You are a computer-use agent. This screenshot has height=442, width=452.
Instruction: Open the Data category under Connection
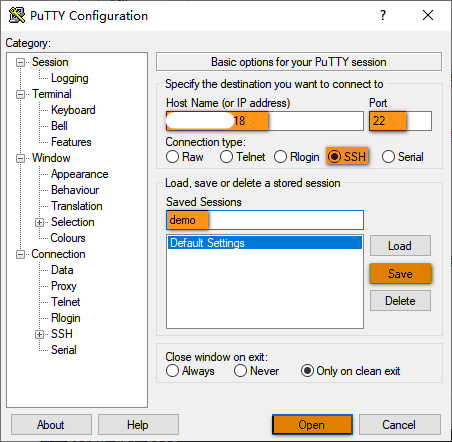coord(62,270)
